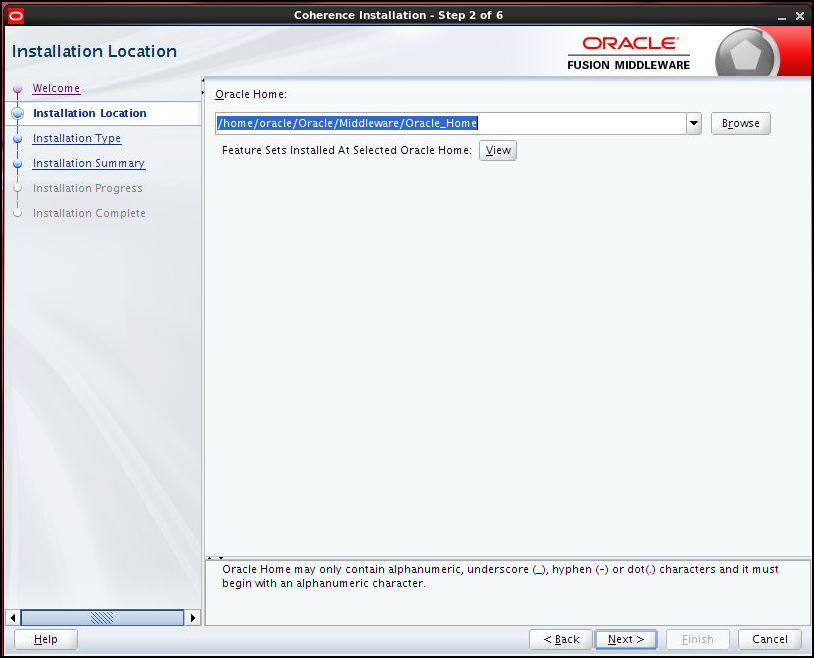
Task: Click View to see installed feature sets
Action: click(497, 150)
